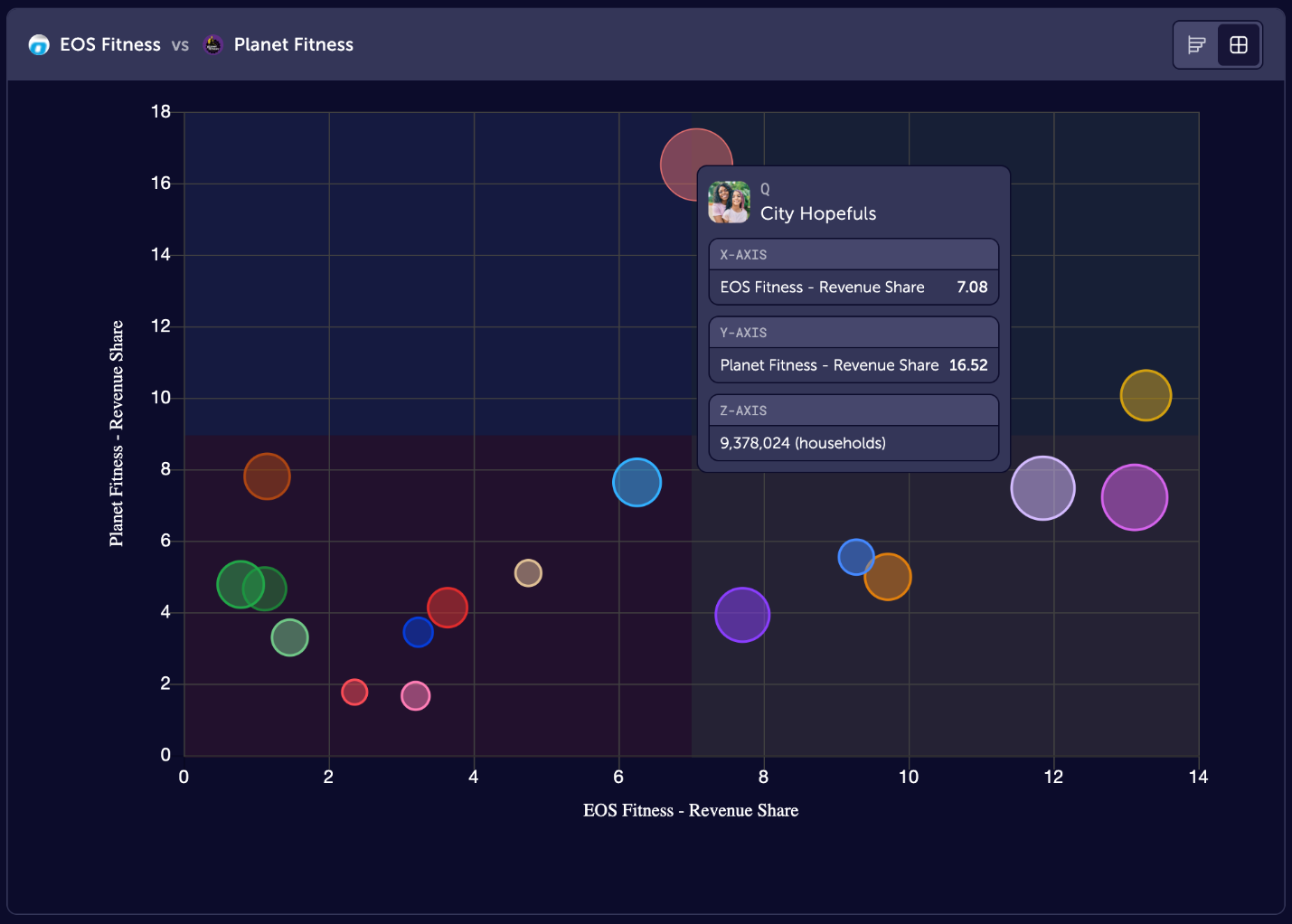Click the City Hopefuls tooltip title
1292x924 pixels.
point(817,214)
